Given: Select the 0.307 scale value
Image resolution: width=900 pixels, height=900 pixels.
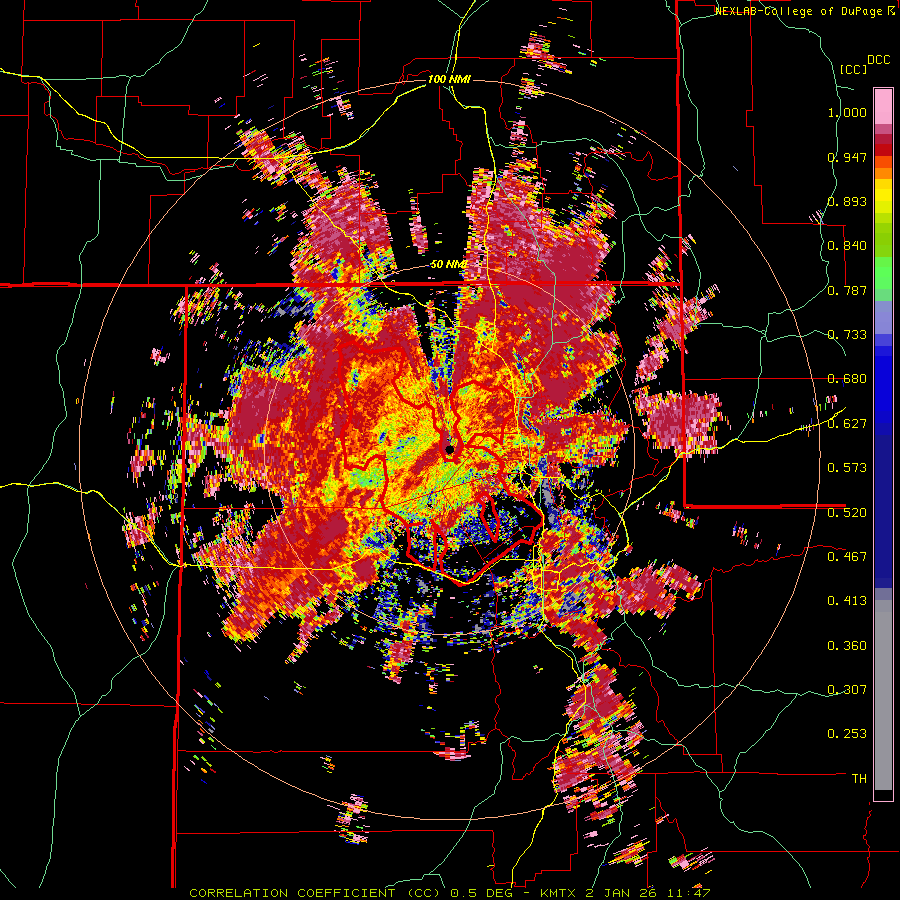Looking at the screenshot, I should pos(847,689).
